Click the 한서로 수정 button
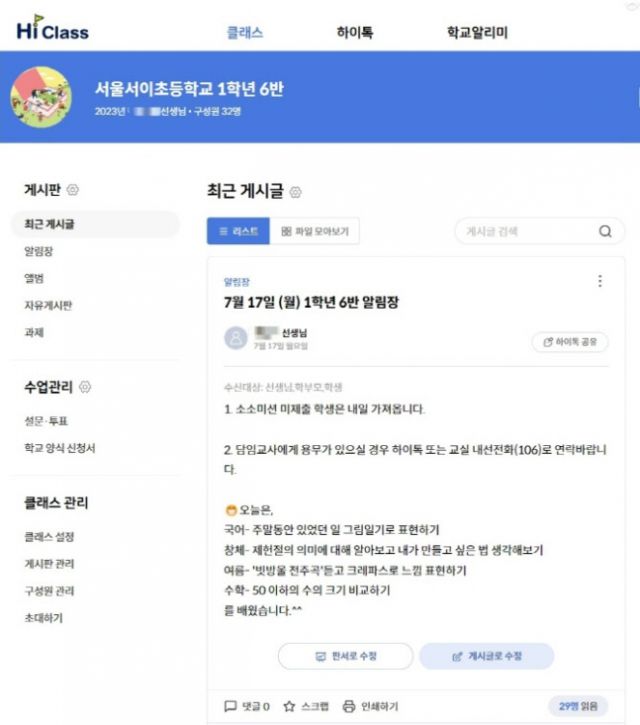This screenshot has height=725, width=640. (345, 656)
